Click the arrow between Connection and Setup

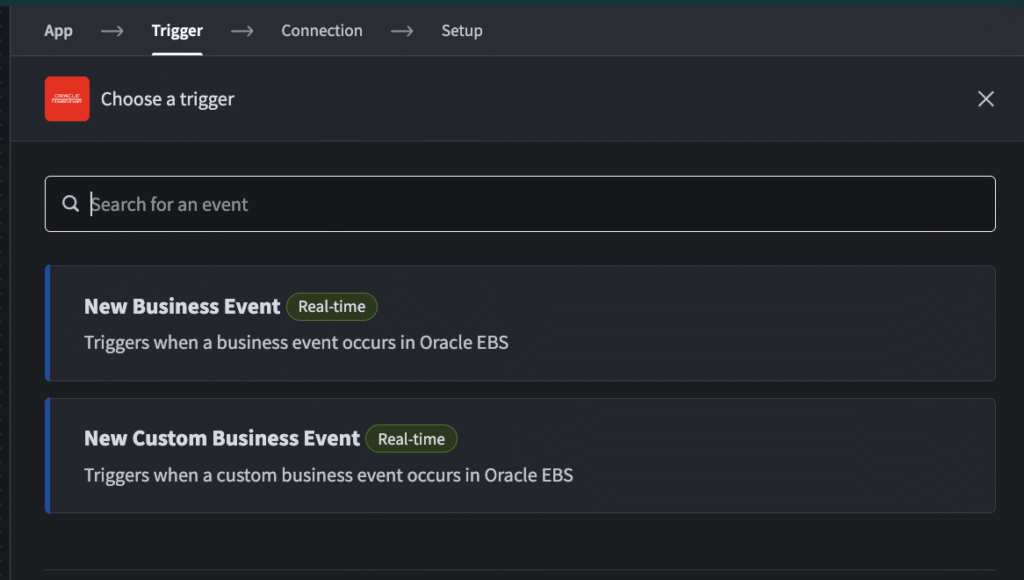pyautogui.click(x=402, y=31)
